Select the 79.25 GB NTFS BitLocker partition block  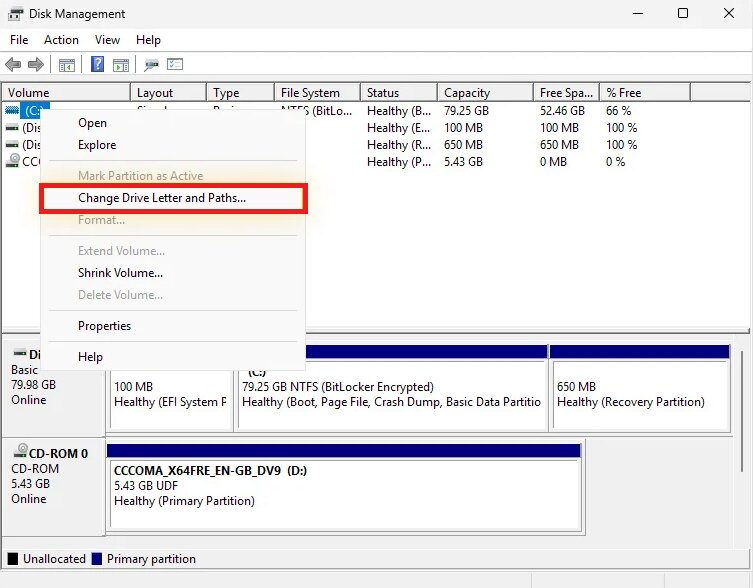click(392, 388)
